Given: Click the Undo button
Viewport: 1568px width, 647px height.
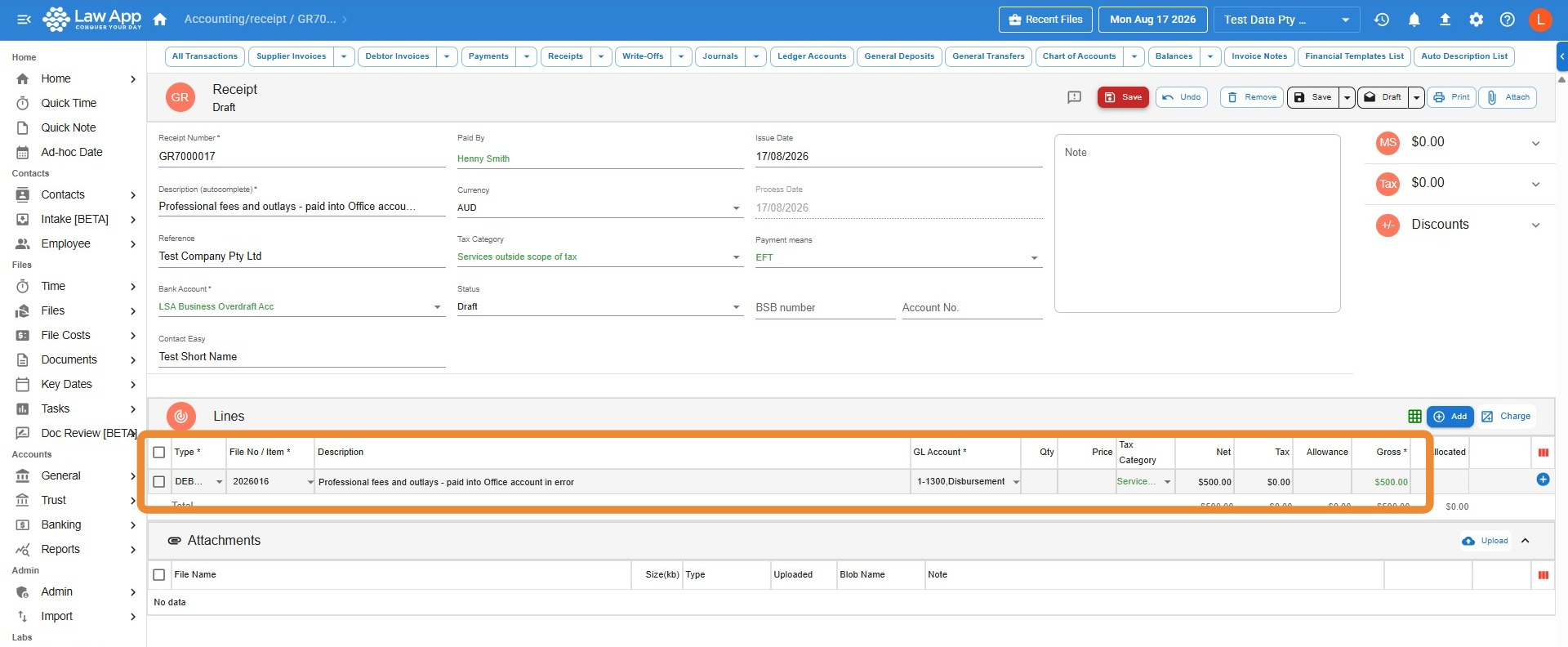Looking at the screenshot, I should point(1182,97).
